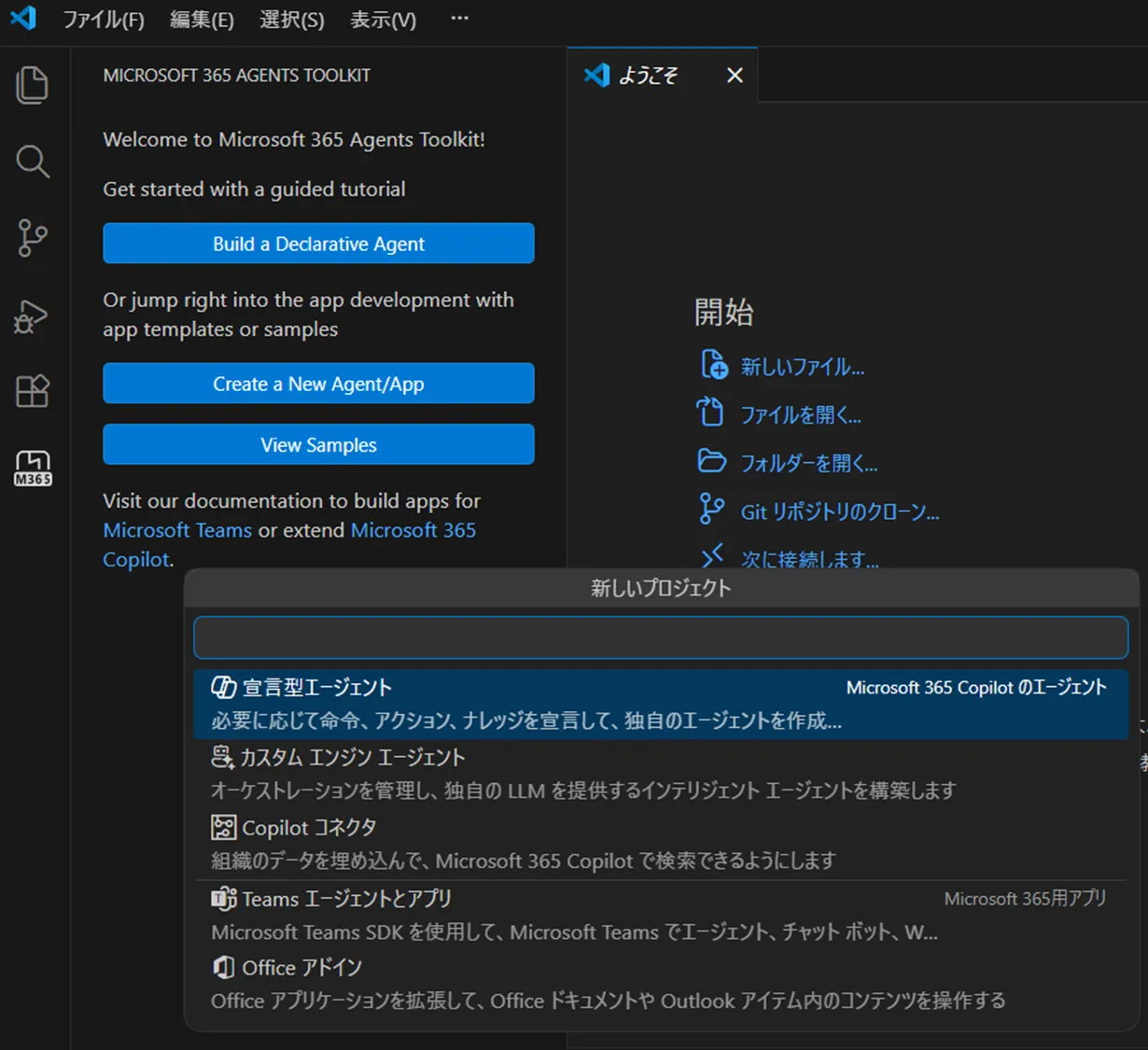Open the overflow menu (…) in the menu bar

458,18
